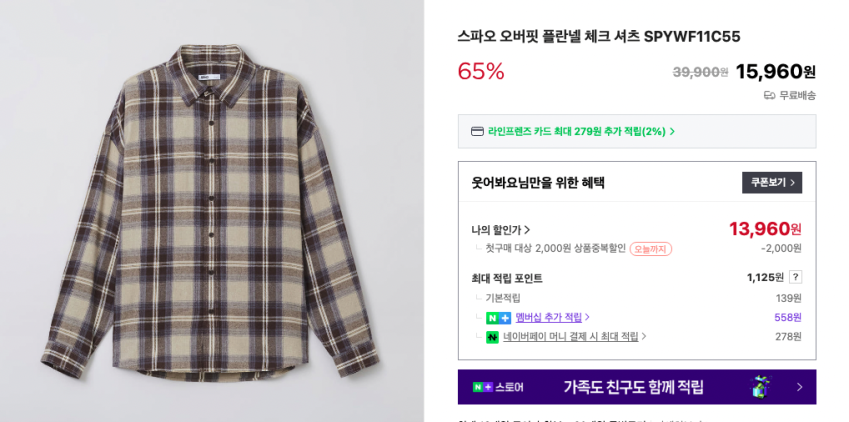Click the green Naver Pay N icon

(x=492, y=337)
